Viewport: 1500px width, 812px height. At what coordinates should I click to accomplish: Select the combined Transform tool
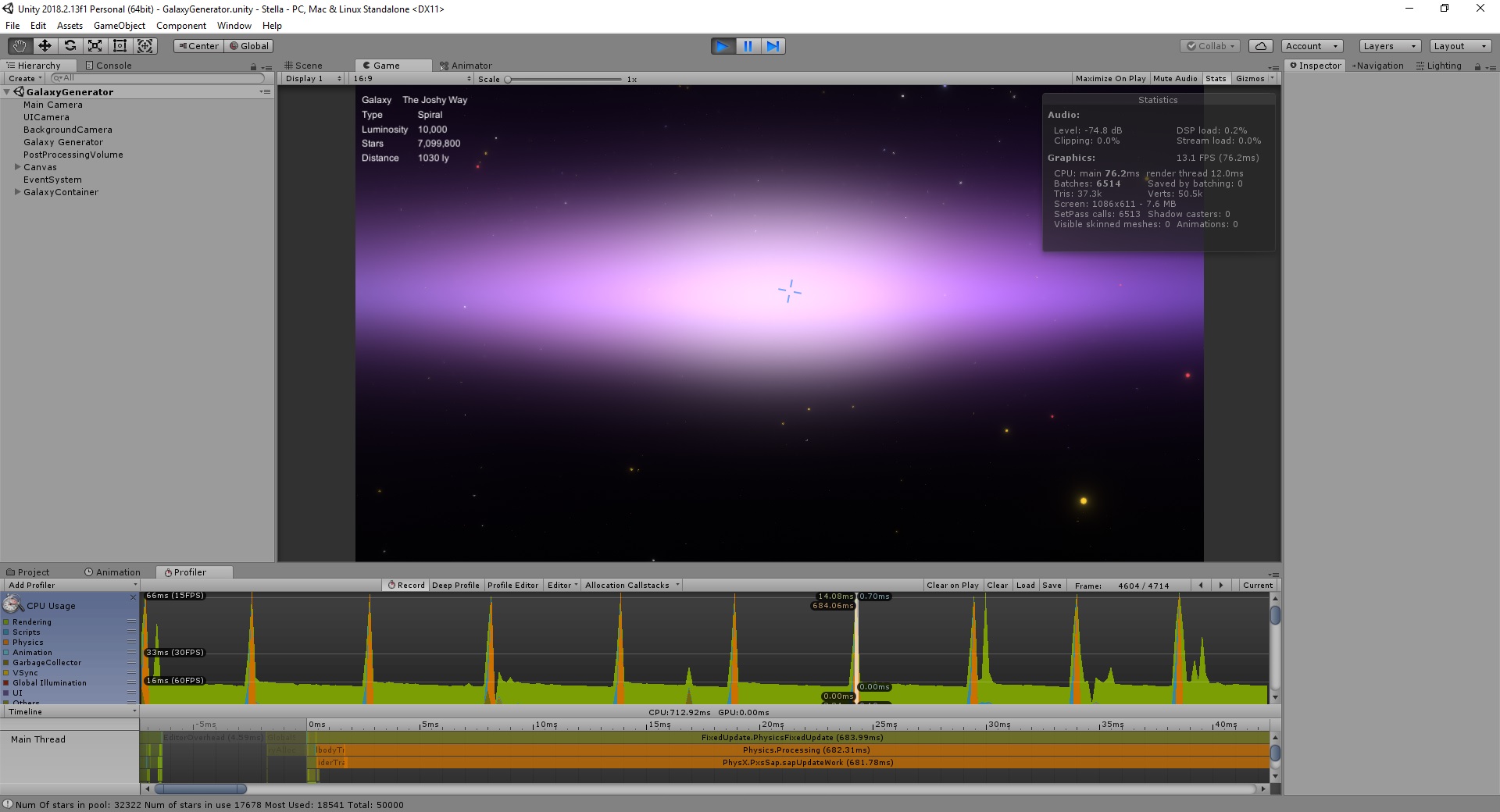(x=145, y=46)
